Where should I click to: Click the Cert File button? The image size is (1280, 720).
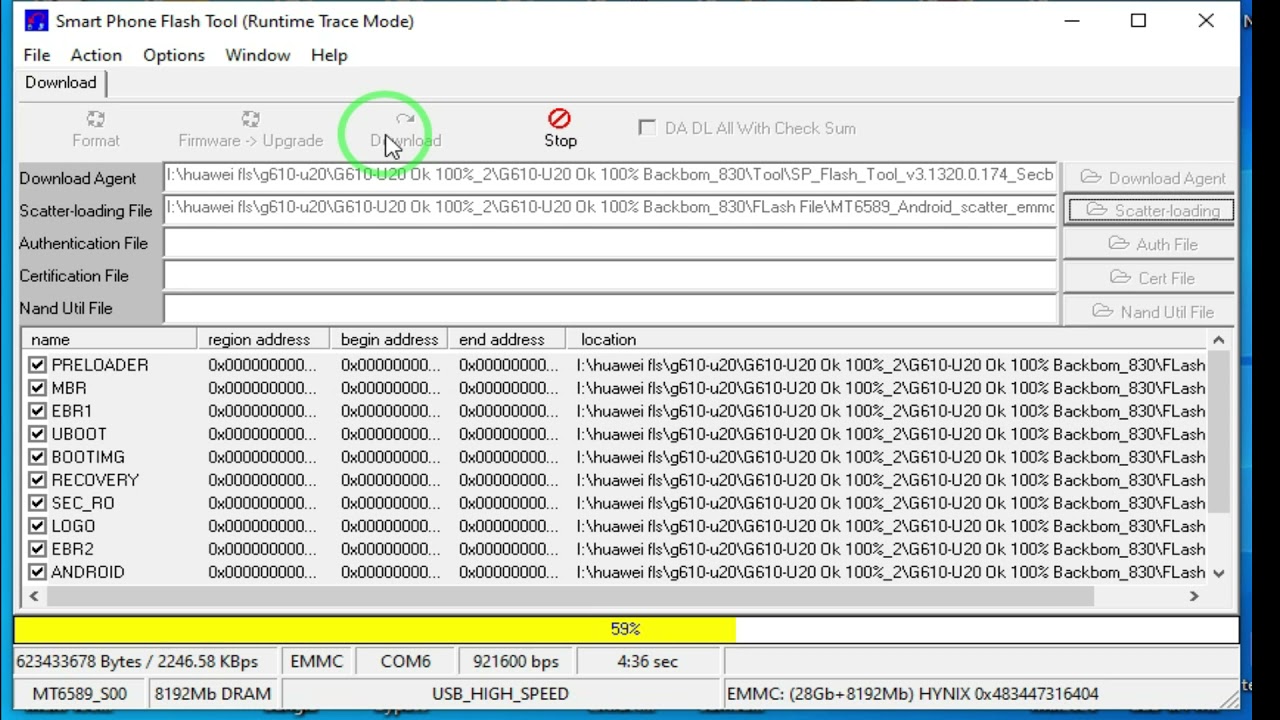(1150, 278)
